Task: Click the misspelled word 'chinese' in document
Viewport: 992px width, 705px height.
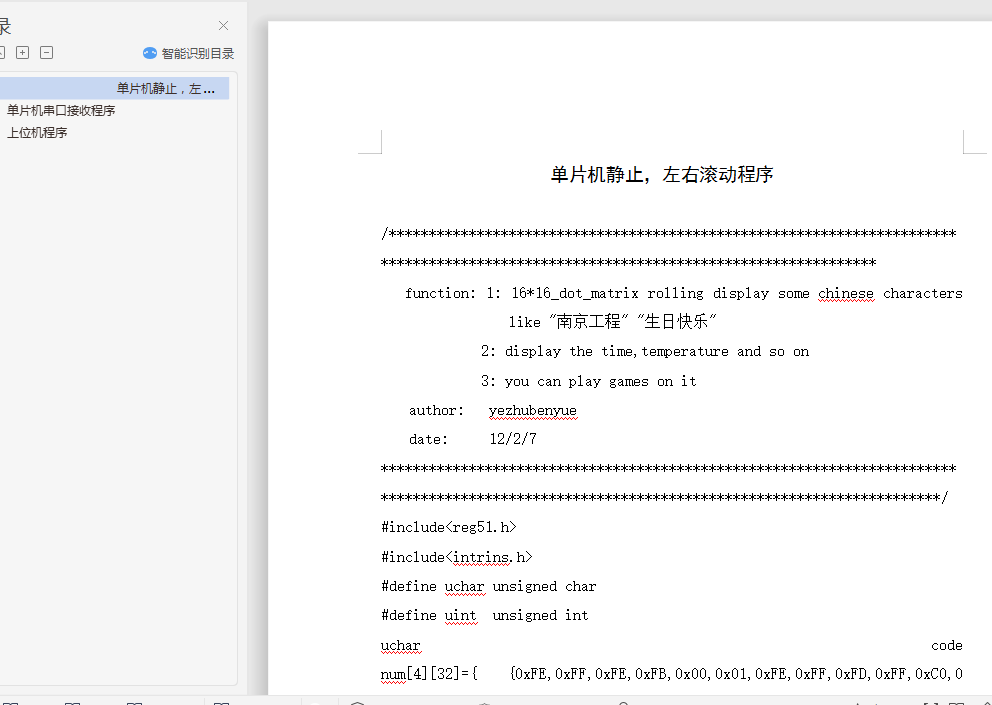Action: (846, 294)
